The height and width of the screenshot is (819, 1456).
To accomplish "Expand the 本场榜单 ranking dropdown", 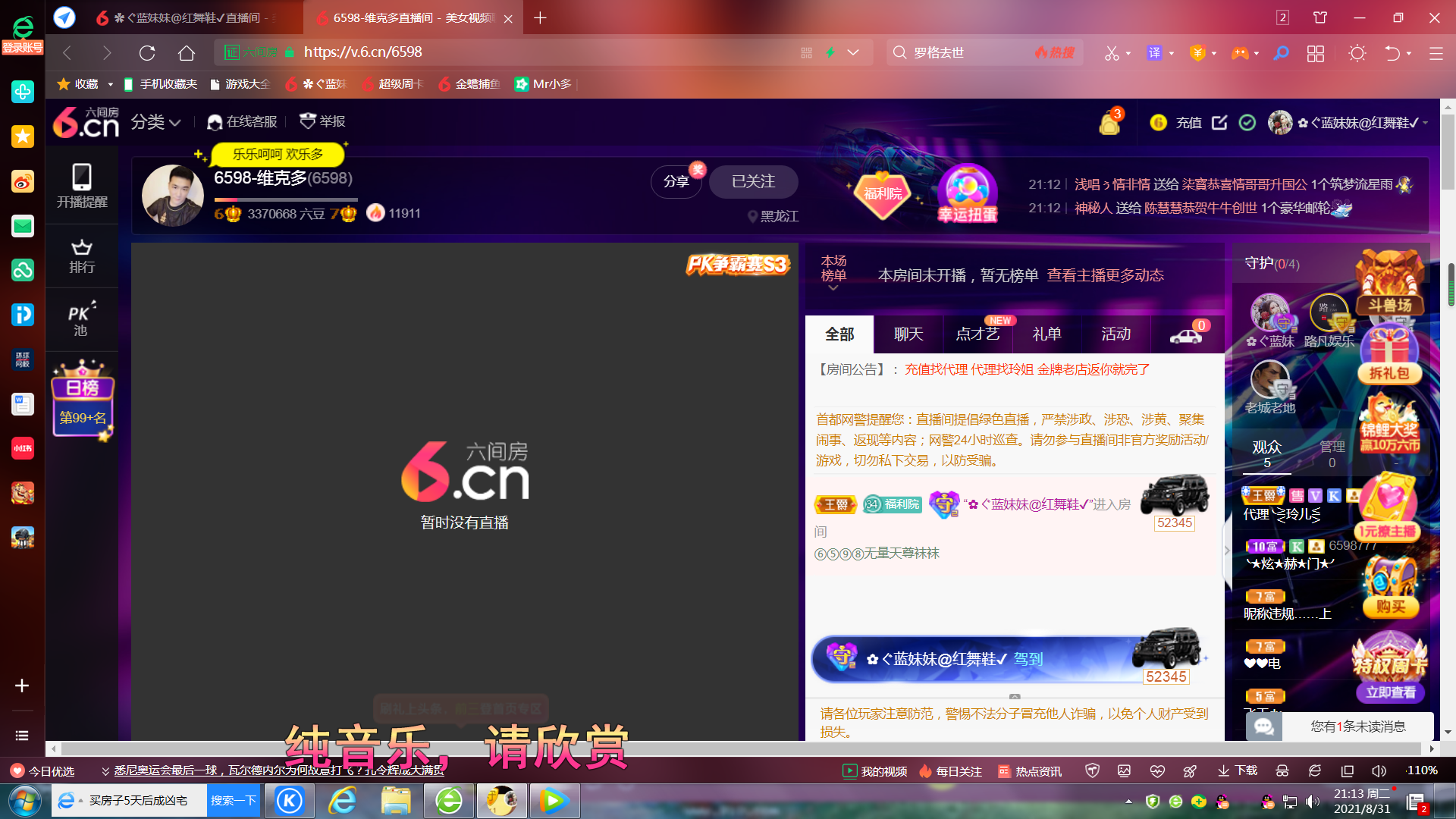I will pos(833,274).
